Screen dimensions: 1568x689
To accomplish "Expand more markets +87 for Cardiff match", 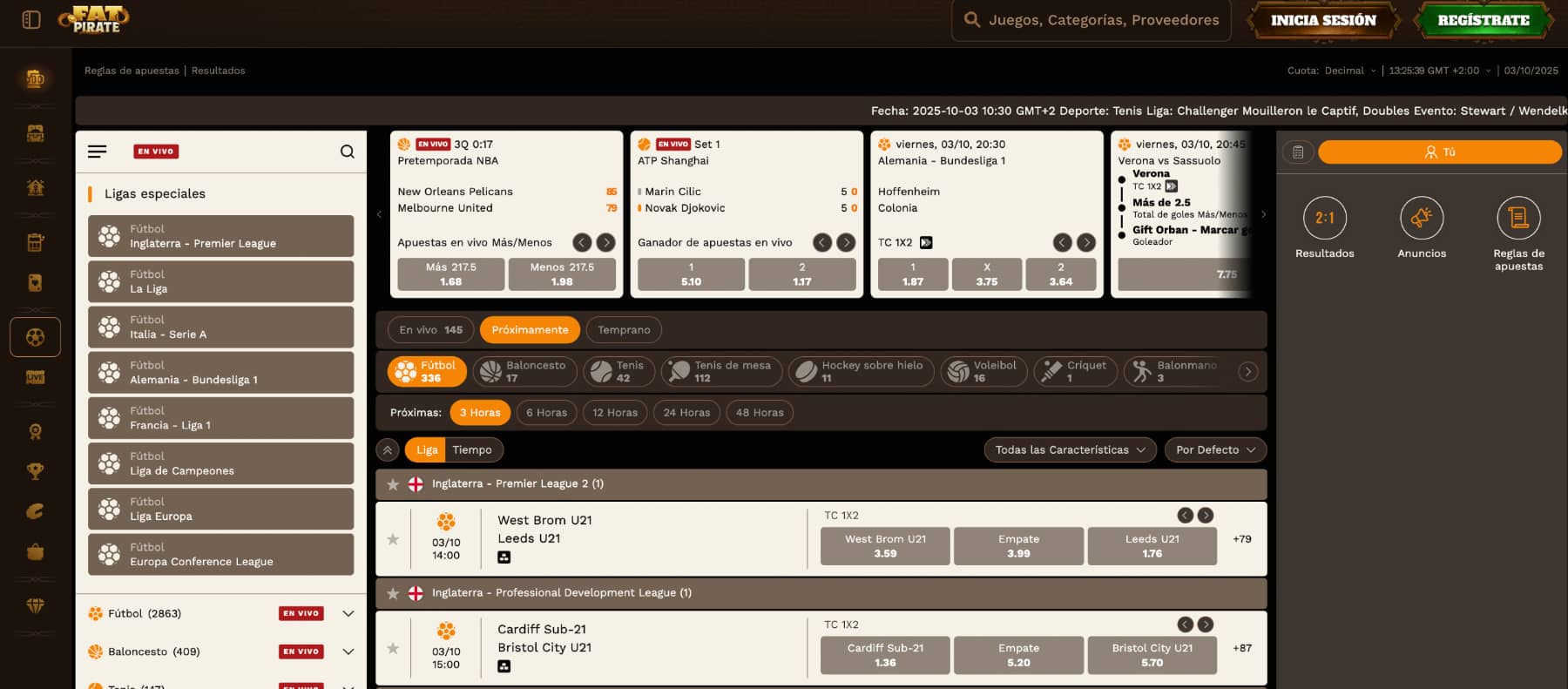I will (x=1242, y=648).
